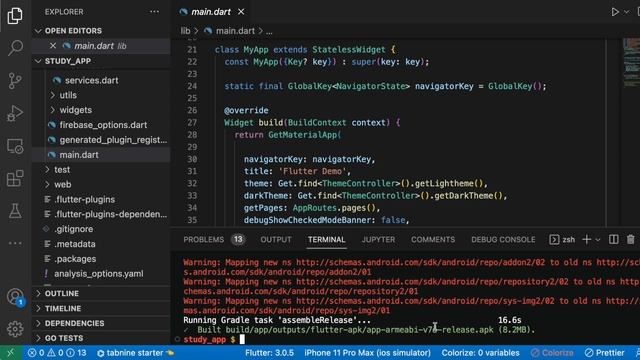The height and width of the screenshot is (360, 640).
Task: Close the main.dart editor tab
Action: (x=241, y=12)
